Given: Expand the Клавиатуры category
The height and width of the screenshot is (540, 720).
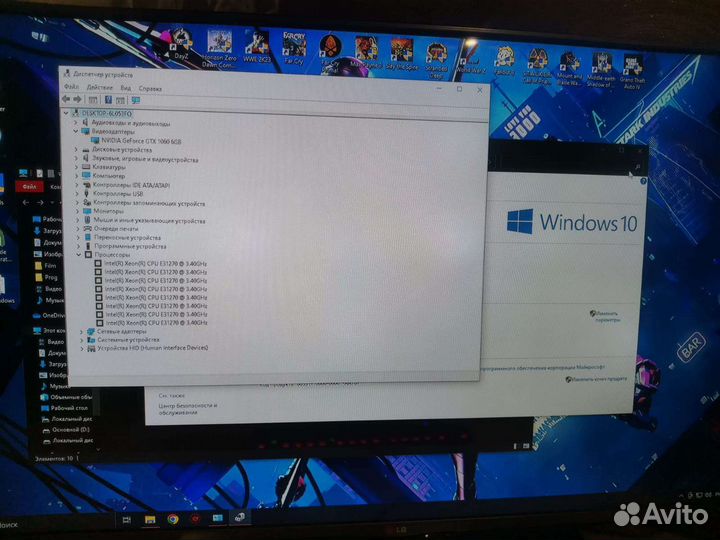Looking at the screenshot, I should [77, 167].
